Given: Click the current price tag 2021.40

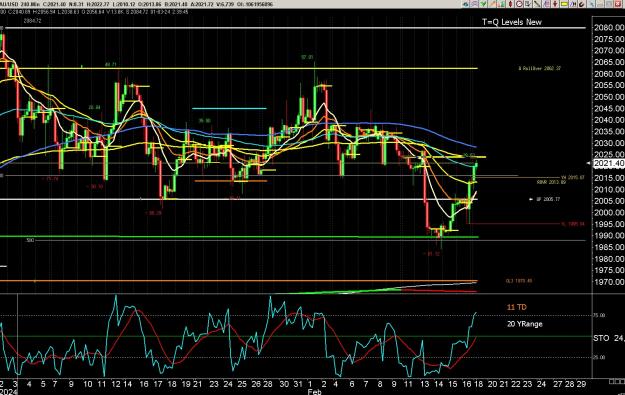Looking at the screenshot, I should click(x=609, y=163).
